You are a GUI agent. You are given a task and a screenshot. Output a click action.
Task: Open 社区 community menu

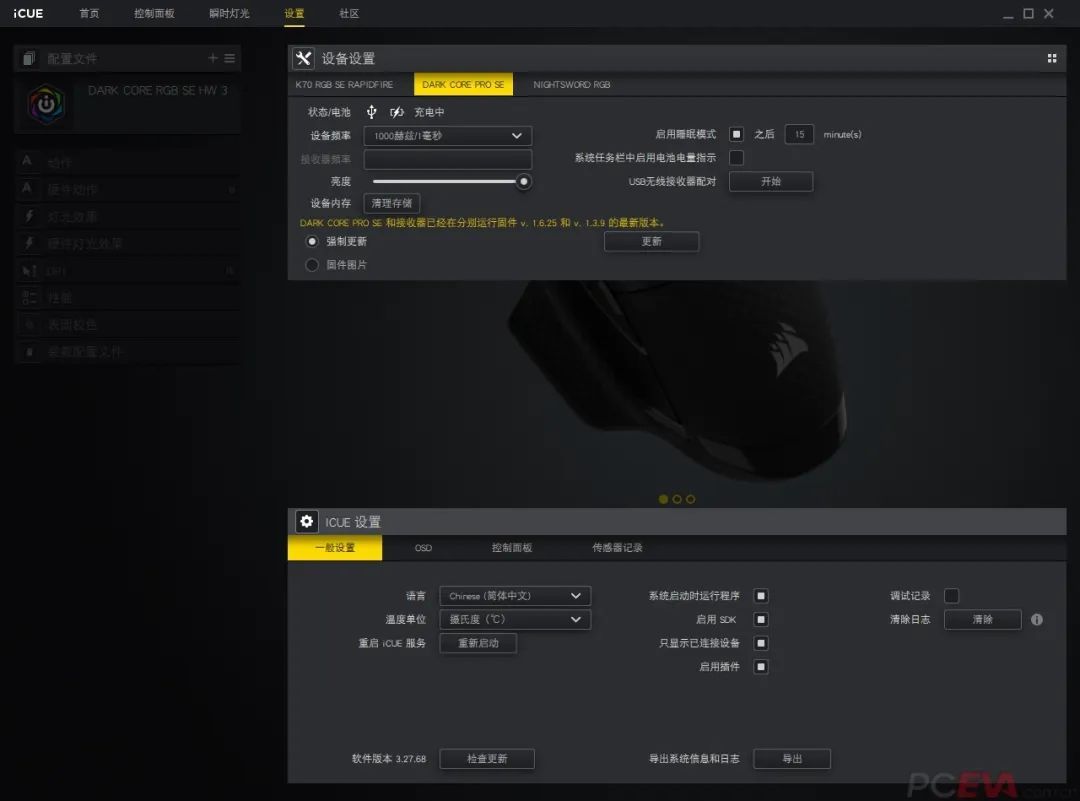[x=349, y=13]
